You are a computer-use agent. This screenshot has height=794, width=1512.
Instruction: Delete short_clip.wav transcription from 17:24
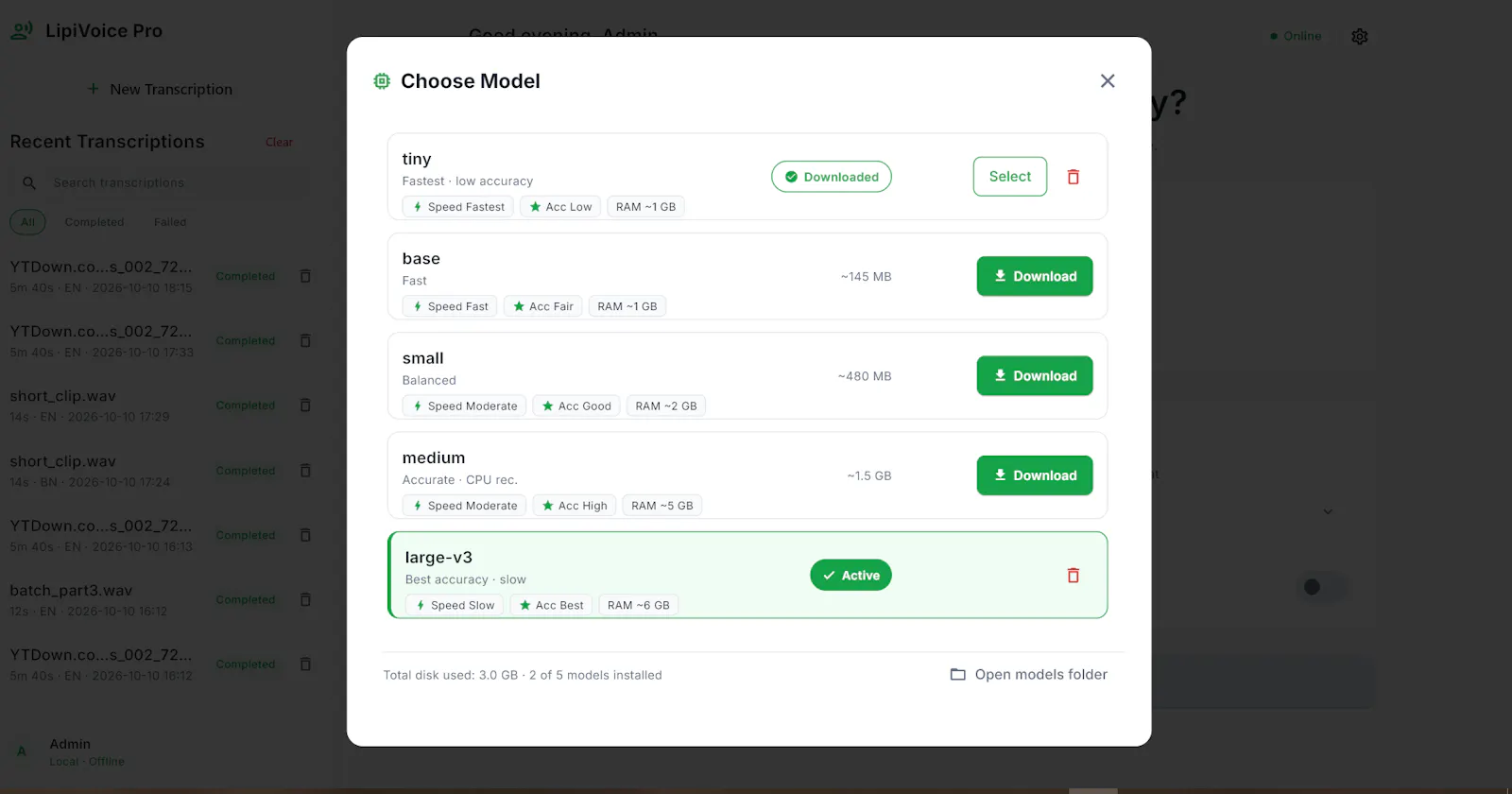[305, 471]
